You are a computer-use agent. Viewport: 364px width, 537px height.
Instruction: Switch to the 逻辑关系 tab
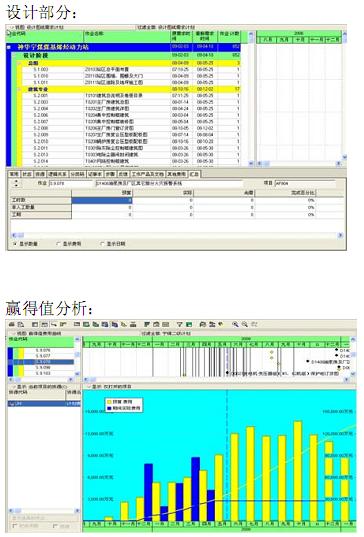58,174
